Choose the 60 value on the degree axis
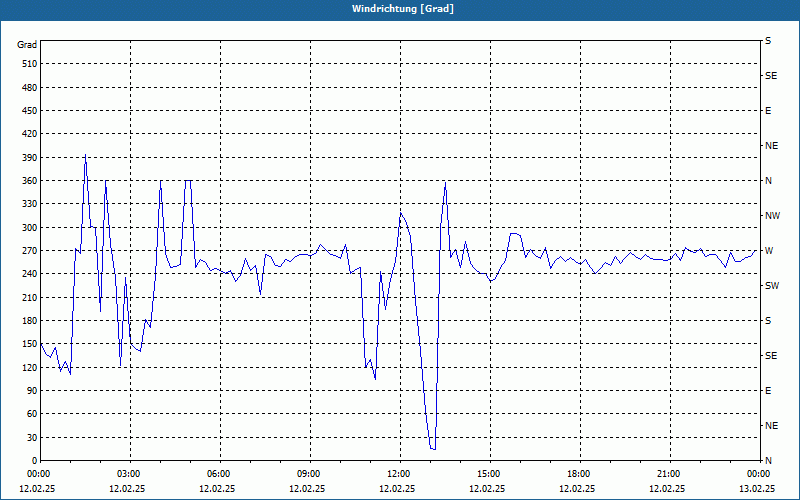Screen dimensions: 800x500 pos(32,414)
